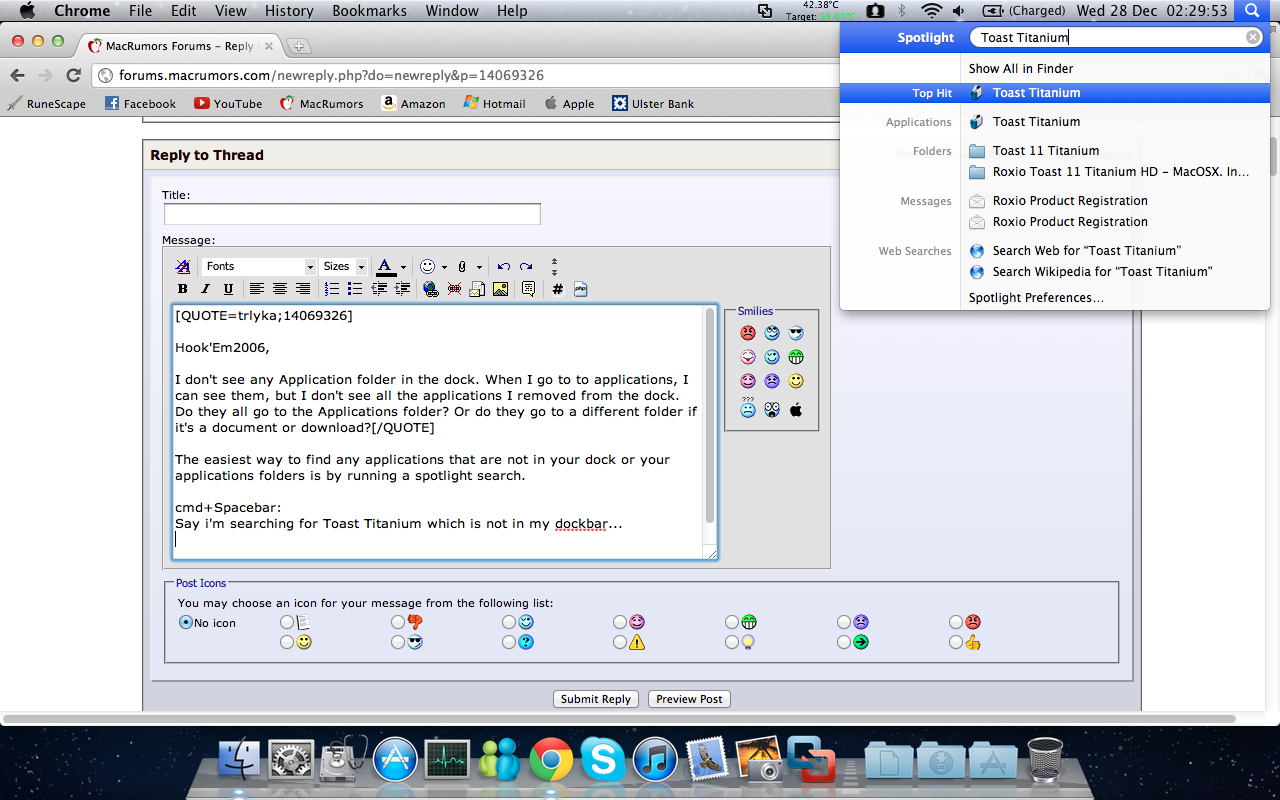The height and width of the screenshot is (800, 1280).
Task: Click Preview Post button
Action: pos(689,699)
